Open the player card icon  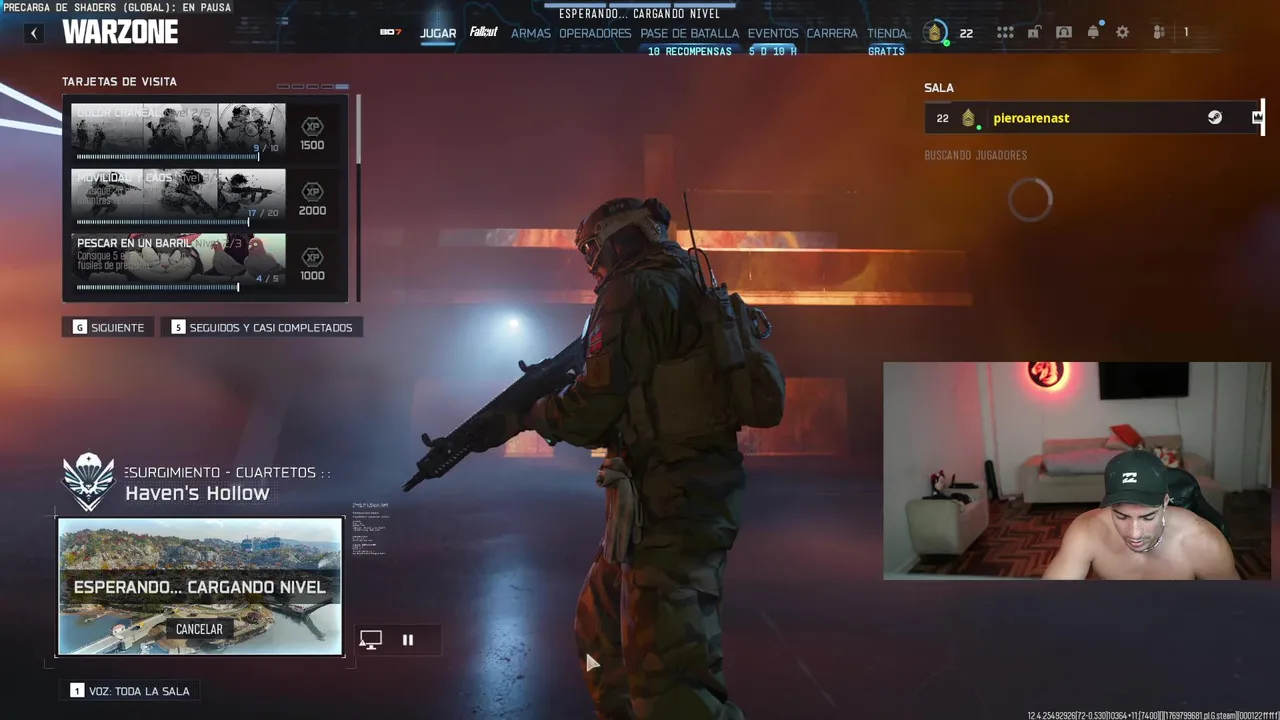(x=1064, y=33)
